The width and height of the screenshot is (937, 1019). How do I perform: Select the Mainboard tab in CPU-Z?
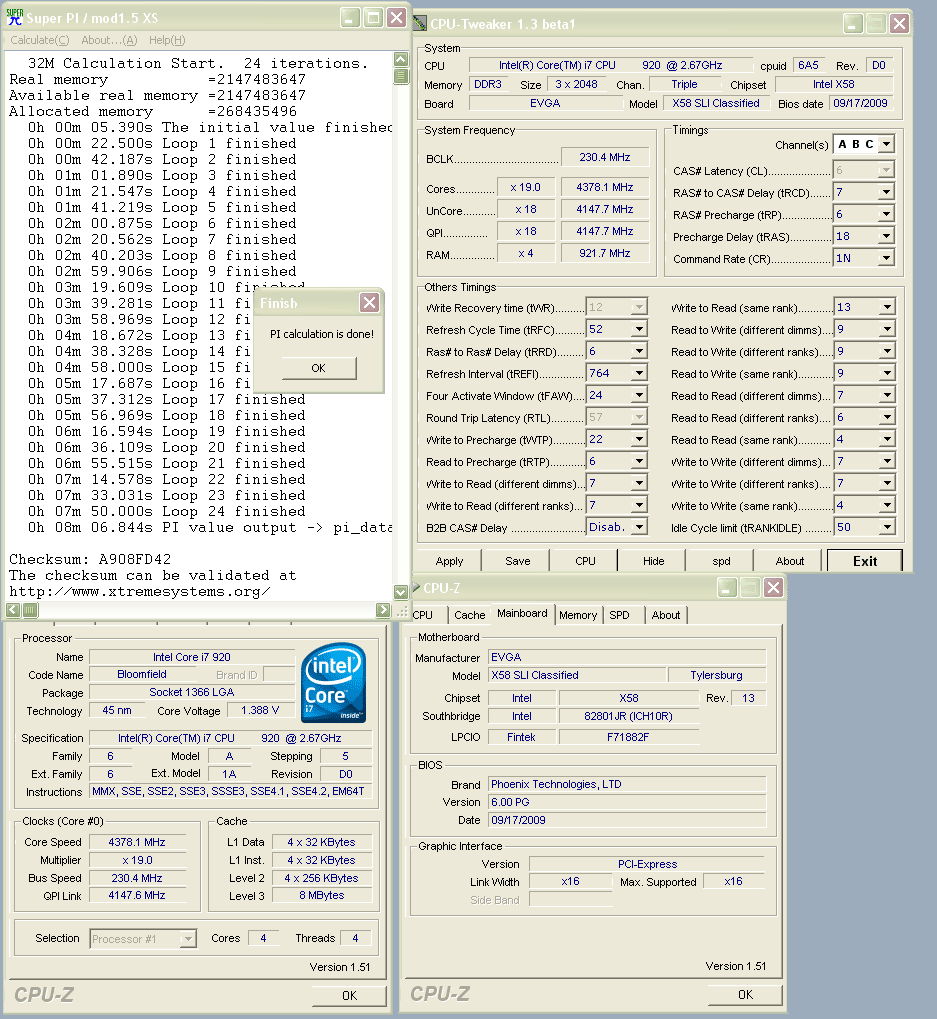click(522, 613)
